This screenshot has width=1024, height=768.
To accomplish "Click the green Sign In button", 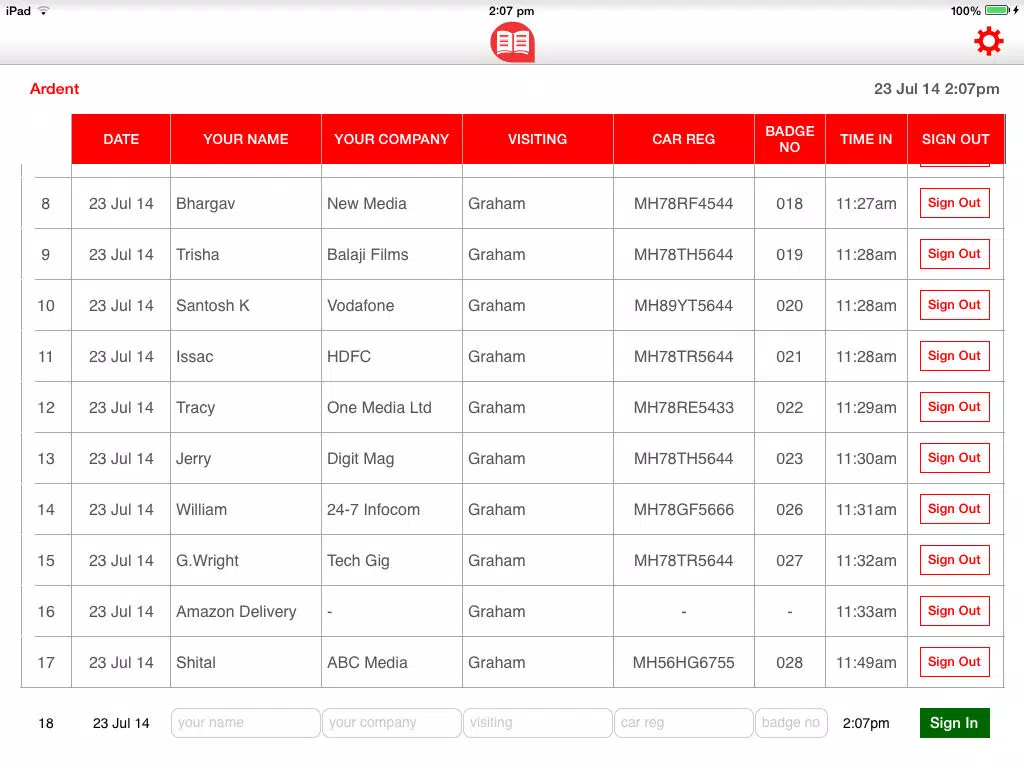I will pos(954,723).
